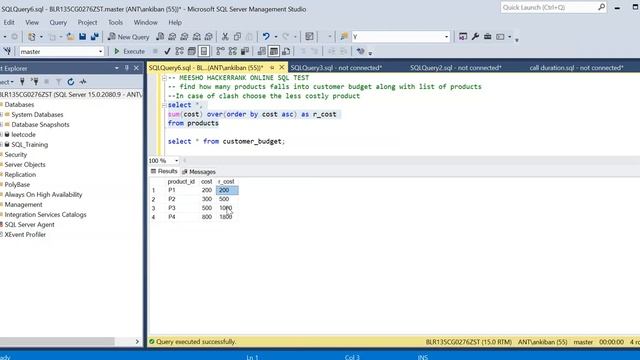640x360 pixels.
Task: Open the 100 % zoom dropdown
Action: (176, 161)
